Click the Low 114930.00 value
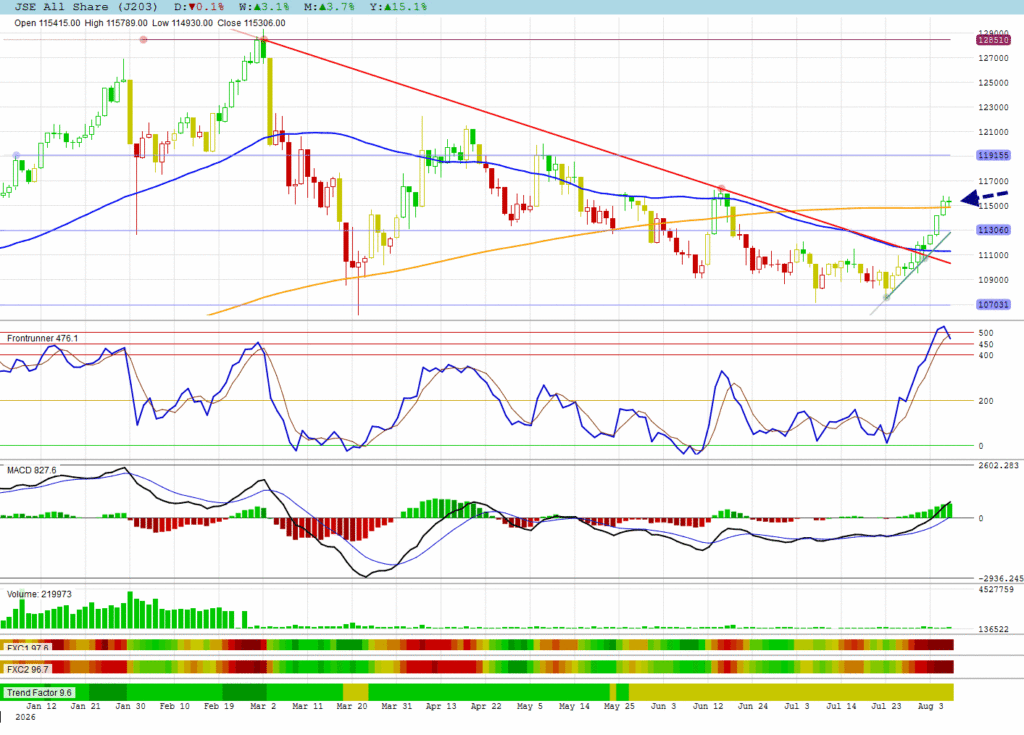Image resolution: width=1024 pixels, height=735 pixels. 182,23
